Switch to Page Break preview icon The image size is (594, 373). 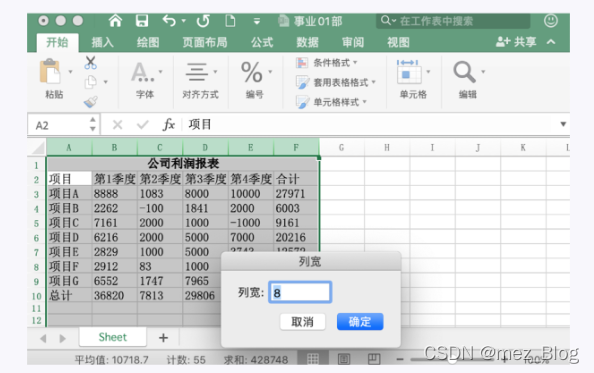(x=374, y=359)
